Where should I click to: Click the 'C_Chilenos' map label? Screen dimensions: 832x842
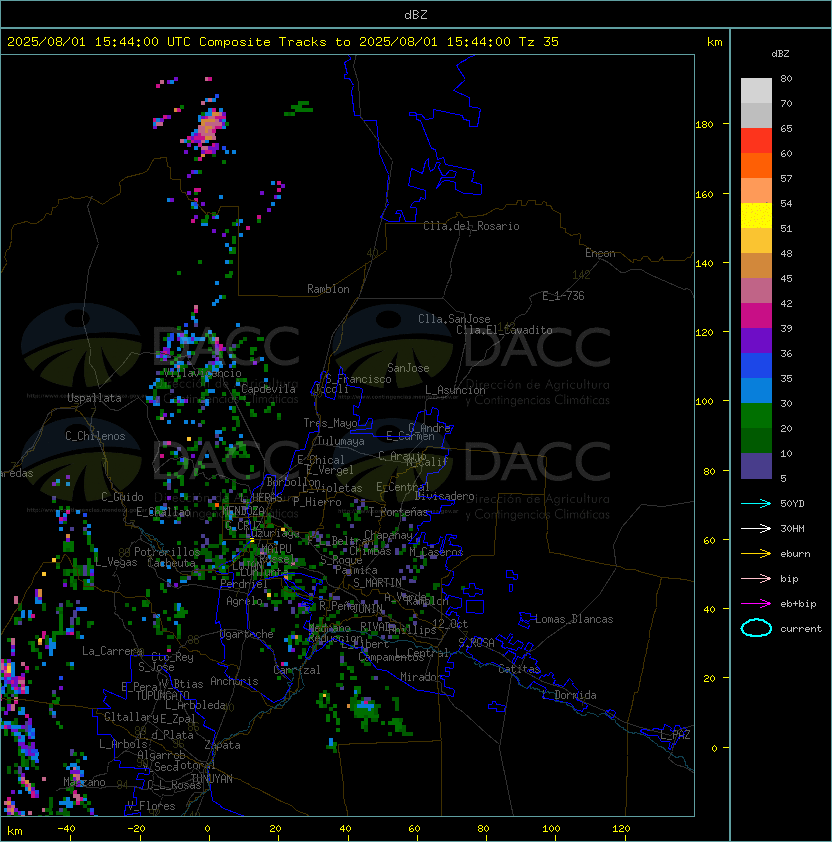click(x=95, y=436)
